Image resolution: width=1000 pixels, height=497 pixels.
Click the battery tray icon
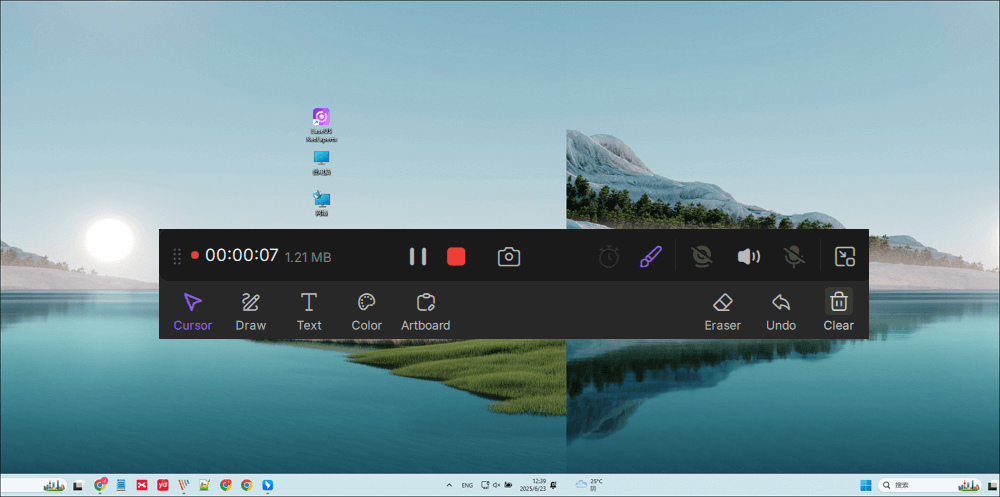tap(508, 485)
